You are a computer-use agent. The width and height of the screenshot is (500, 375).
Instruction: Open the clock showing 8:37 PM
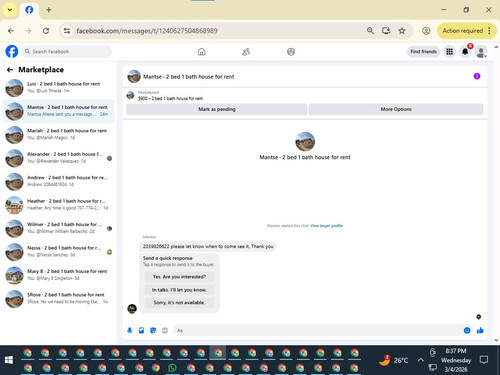pos(456,360)
